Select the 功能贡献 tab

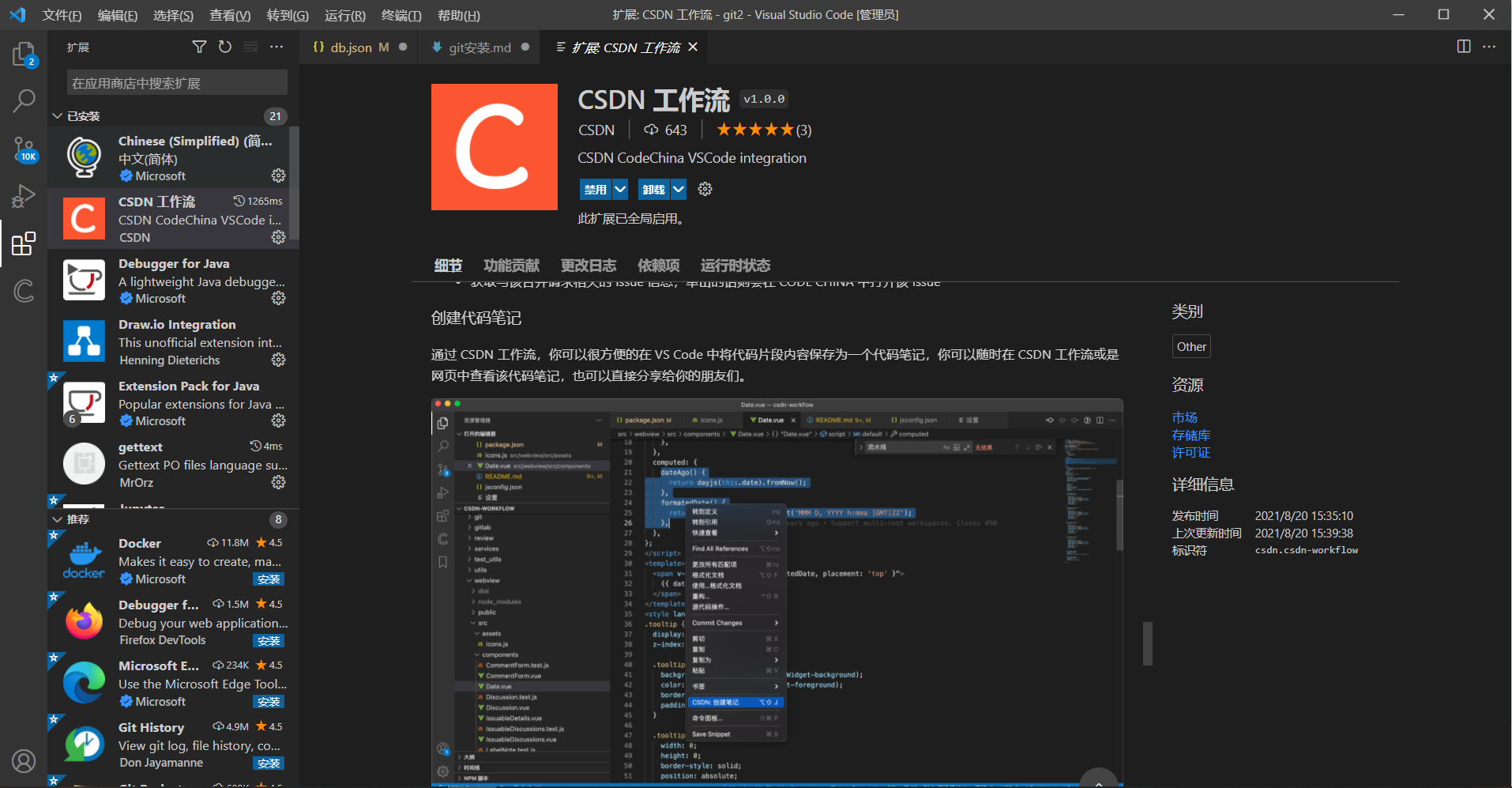(x=511, y=266)
